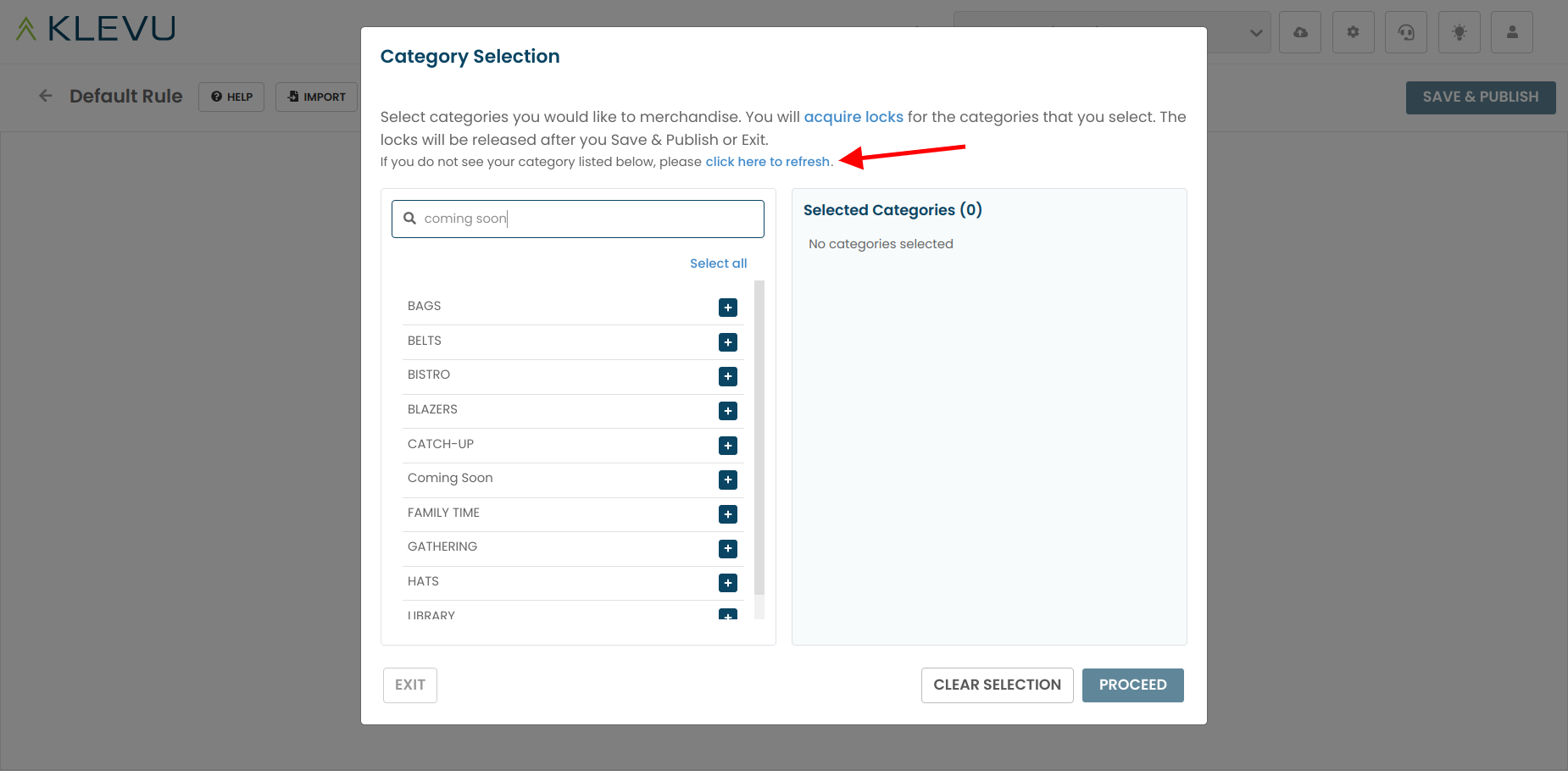Add the BAGS category with plus icon
Image resolution: width=1568 pixels, height=771 pixels.
tap(727, 308)
